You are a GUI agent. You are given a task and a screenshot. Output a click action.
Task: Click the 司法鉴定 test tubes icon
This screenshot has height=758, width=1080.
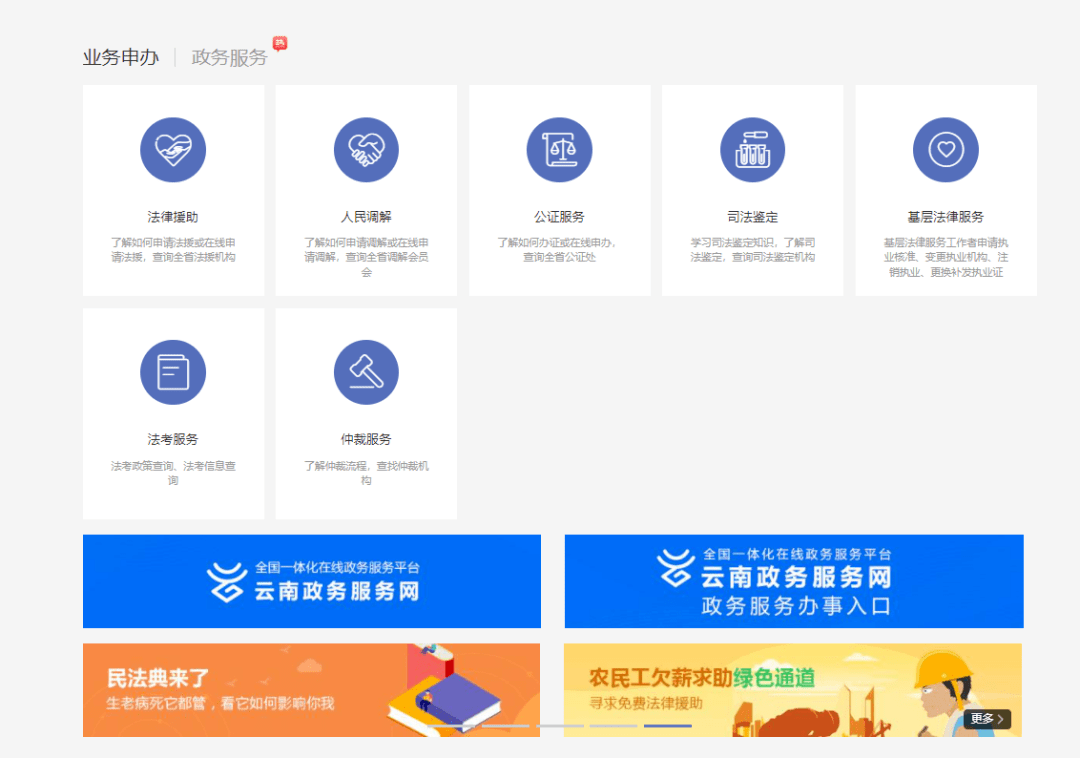tap(752, 149)
